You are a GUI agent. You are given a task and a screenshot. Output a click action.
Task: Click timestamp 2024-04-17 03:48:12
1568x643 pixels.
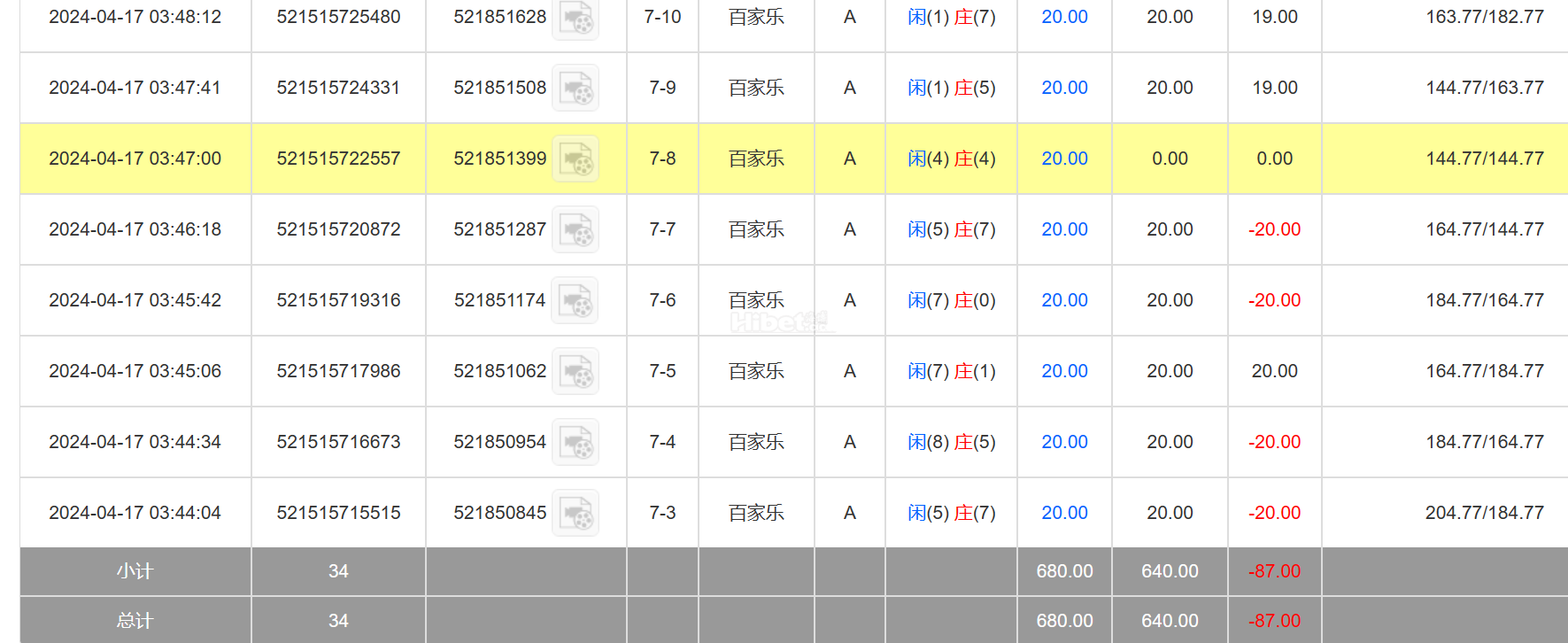tap(135, 17)
